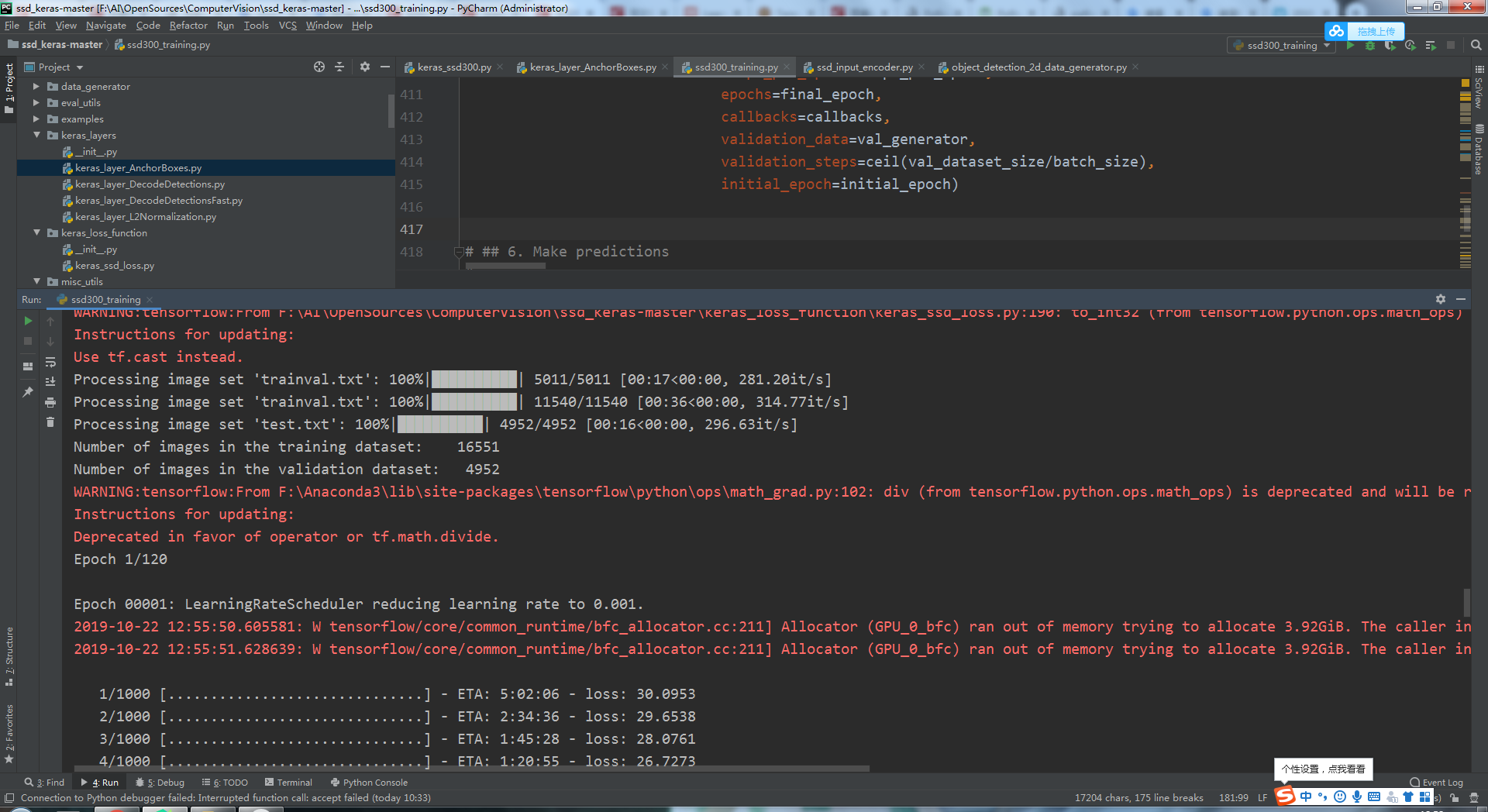
Task: Toggle tool window bars icon bottom-left
Action: click(9, 797)
